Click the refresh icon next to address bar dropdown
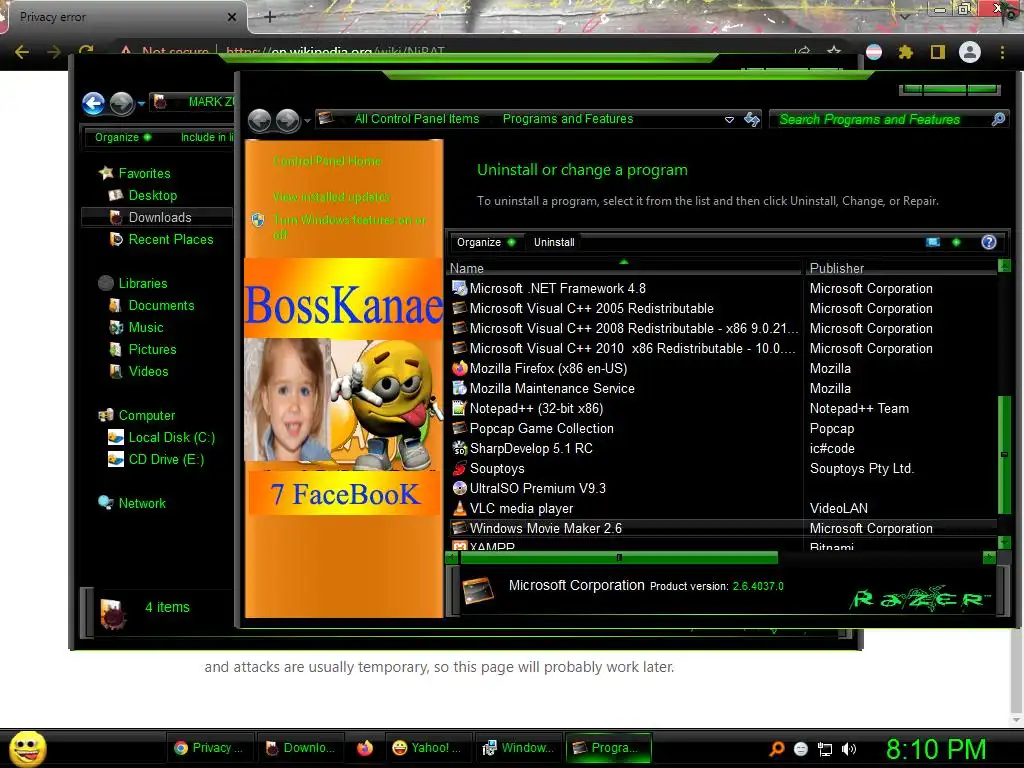 pyautogui.click(x=752, y=119)
